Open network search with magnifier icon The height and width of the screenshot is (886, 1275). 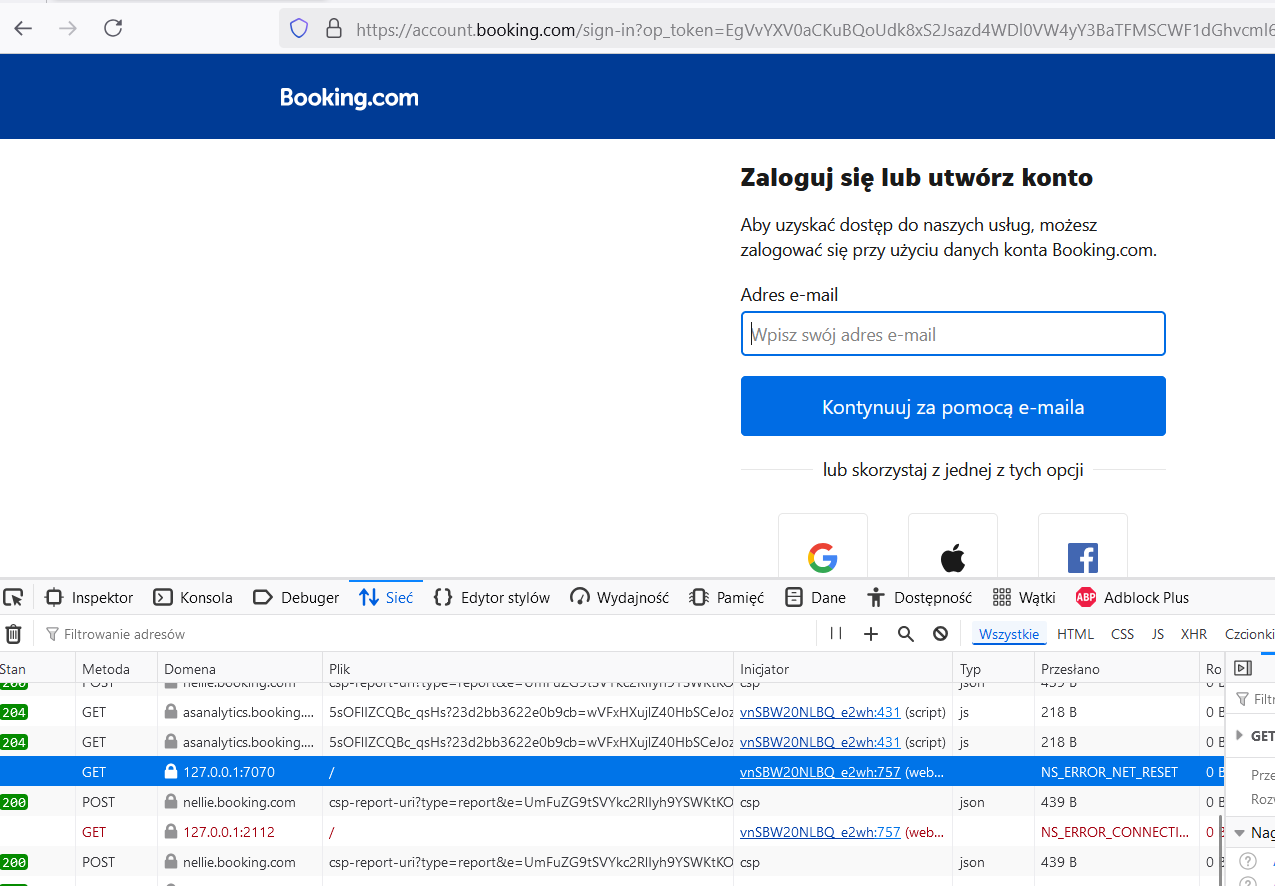pos(905,634)
